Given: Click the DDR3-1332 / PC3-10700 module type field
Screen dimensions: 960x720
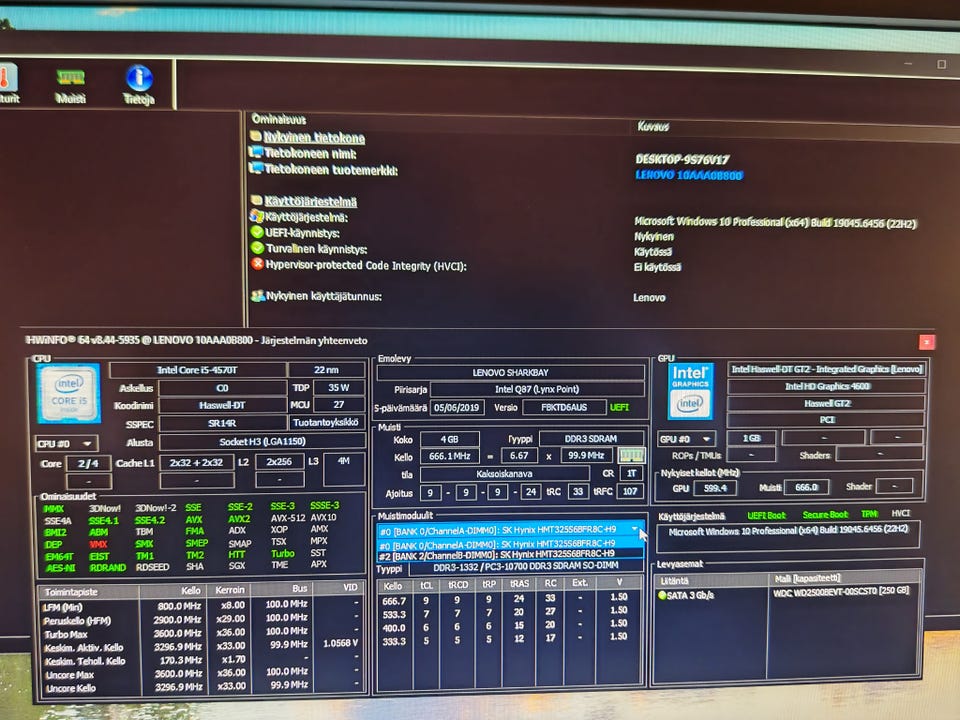Looking at the screenshot, I should pos(525,566).
